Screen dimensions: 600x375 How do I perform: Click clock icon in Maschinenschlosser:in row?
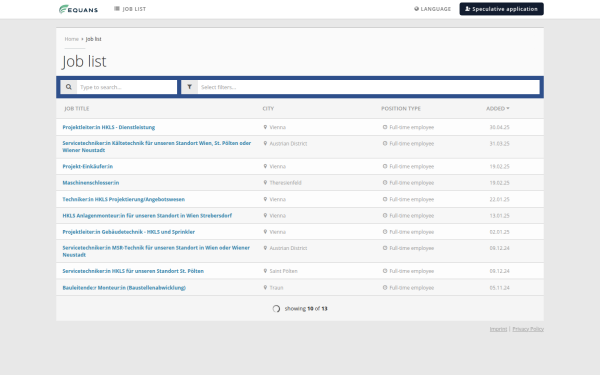point(385,183)
